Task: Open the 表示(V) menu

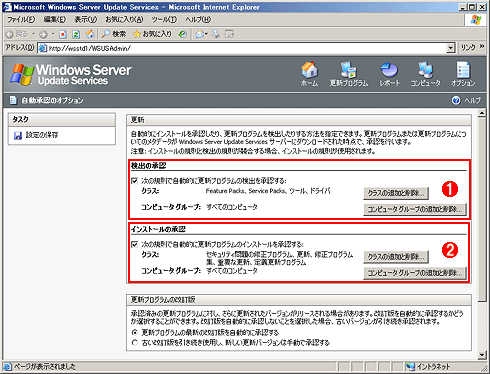Action: pyautogui.click(x=86, y=20)
